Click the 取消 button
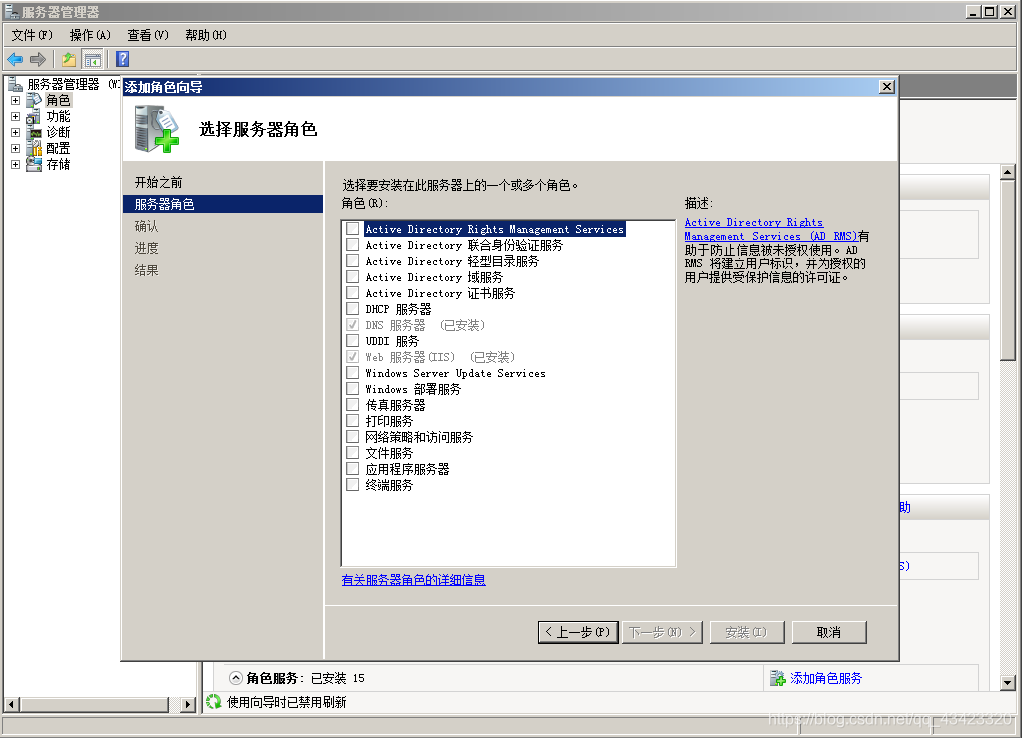The height and width of the screenshot is (738, 1022). coord(829,632)
